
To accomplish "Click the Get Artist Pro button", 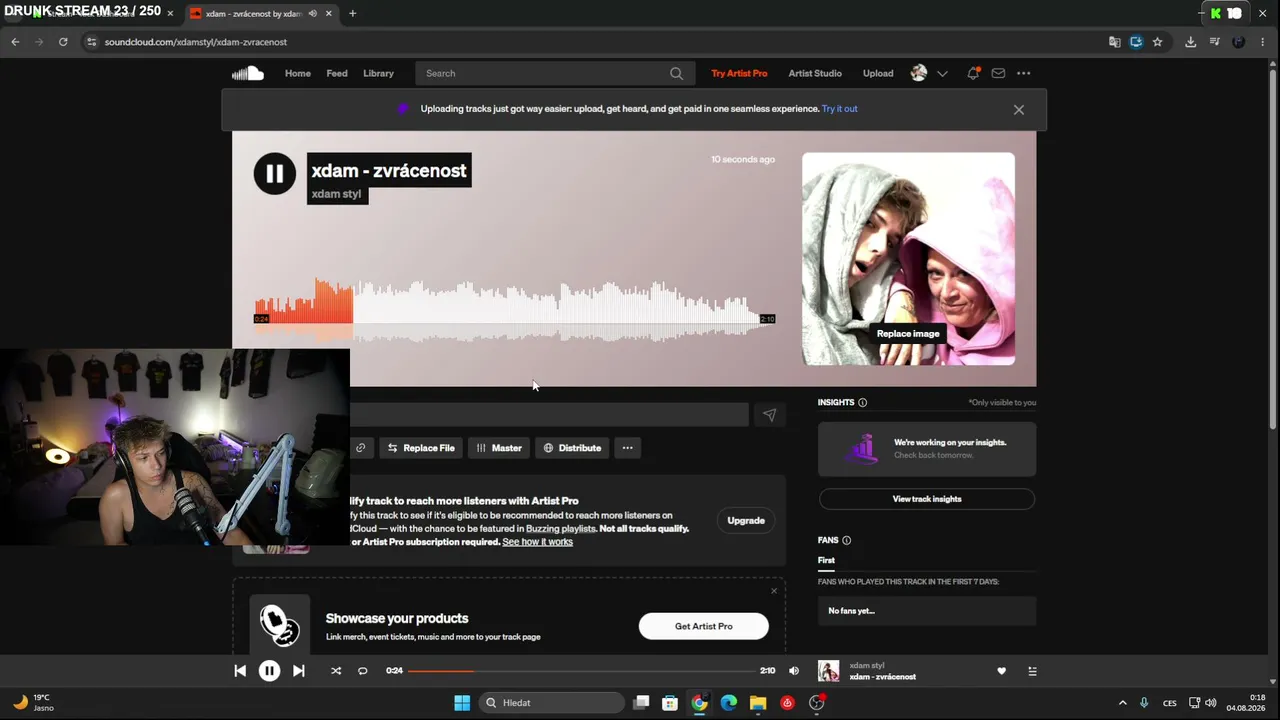I will pyautogui.click(x=704, y=626).
